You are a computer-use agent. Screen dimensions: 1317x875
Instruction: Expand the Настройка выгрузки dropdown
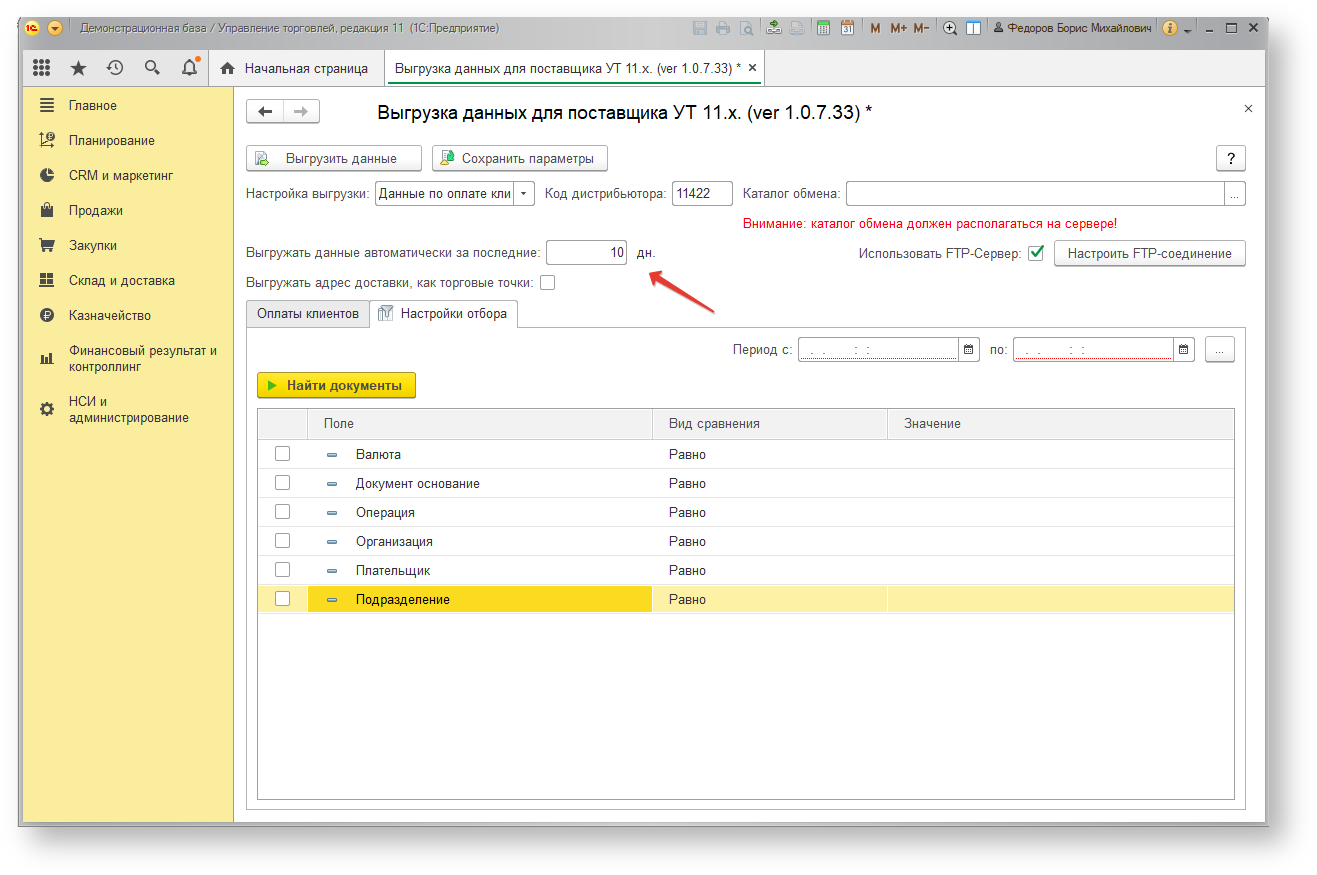(524, 194)
